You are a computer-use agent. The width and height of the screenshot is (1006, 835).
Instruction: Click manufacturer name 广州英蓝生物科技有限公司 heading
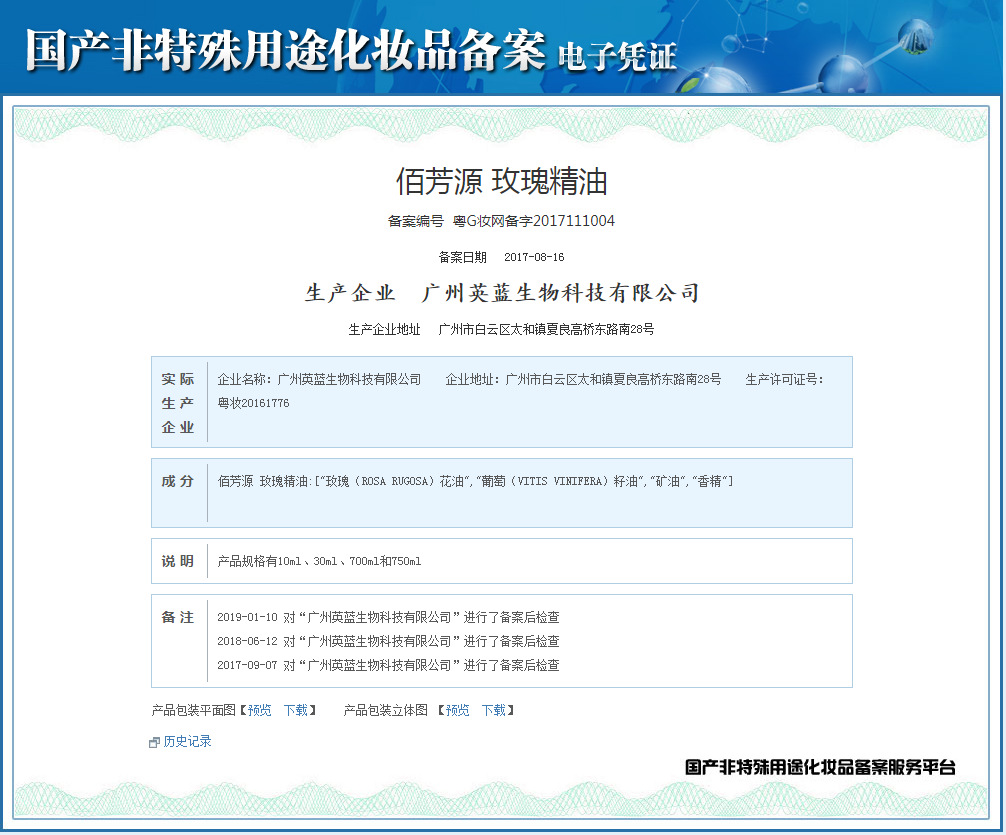pos(560,293)
